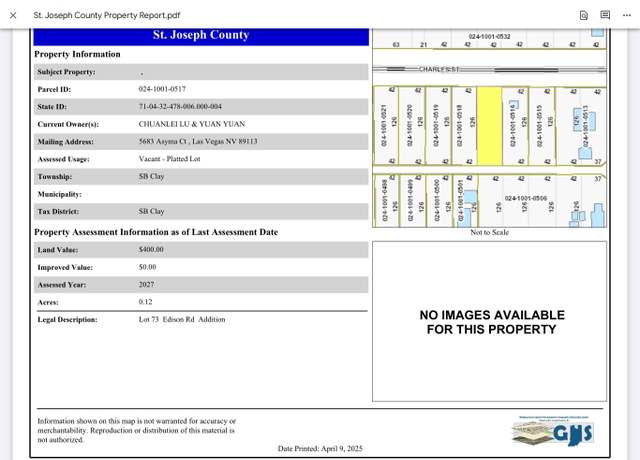Click the Legal Description label
Image resolution: width=640 pixels, height=460 pixels.
[x=67, y=320]
